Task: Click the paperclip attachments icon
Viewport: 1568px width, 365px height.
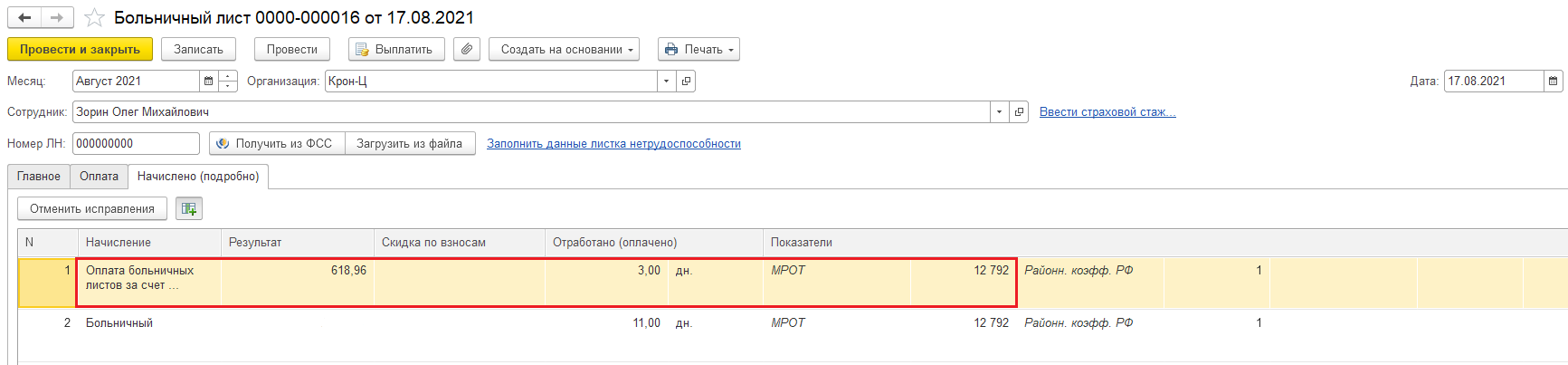Action: [466, 49]
